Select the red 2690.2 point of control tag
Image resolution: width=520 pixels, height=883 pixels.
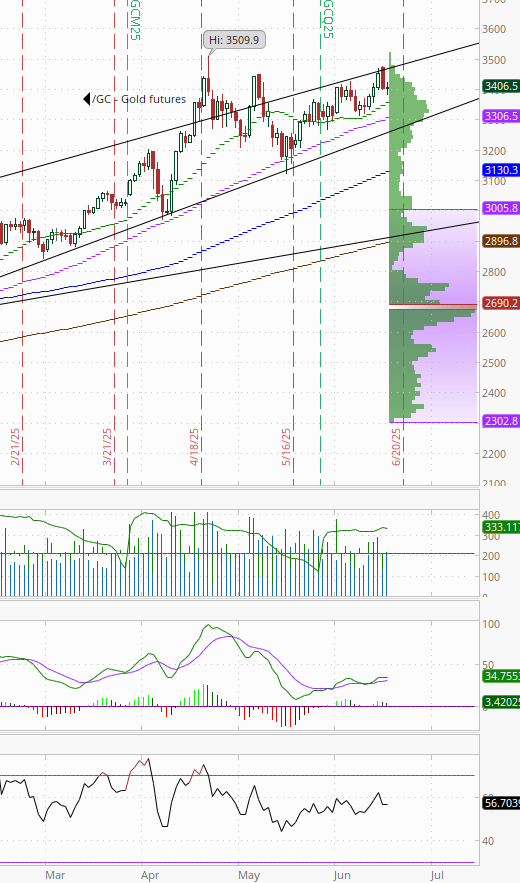coord(500,303)
